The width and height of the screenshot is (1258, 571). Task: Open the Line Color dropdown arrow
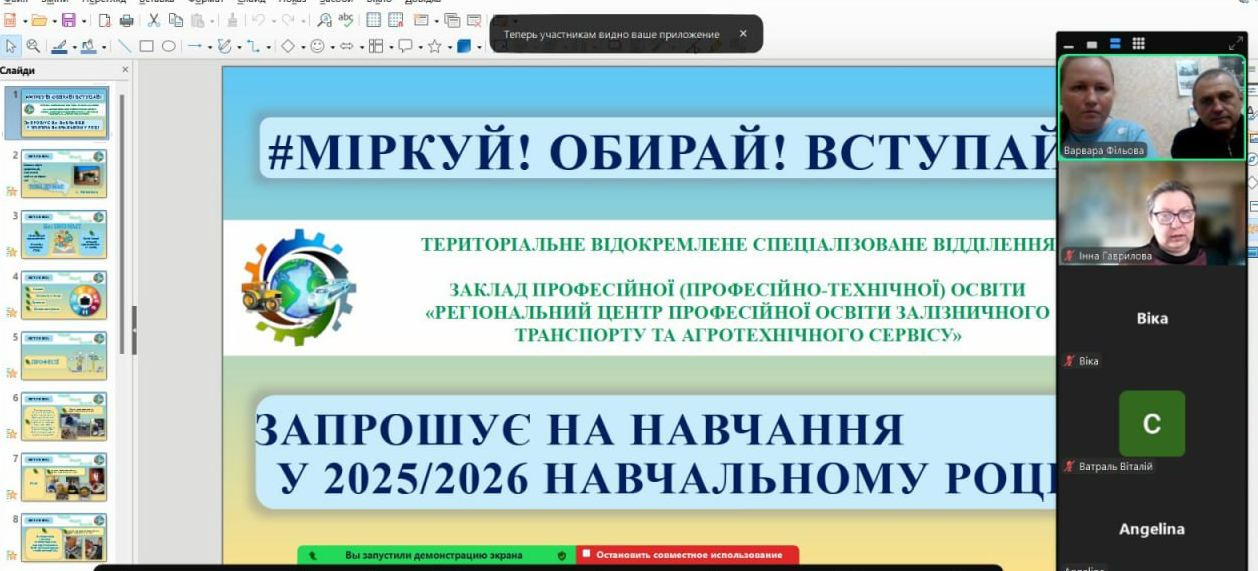click(75, 47)
